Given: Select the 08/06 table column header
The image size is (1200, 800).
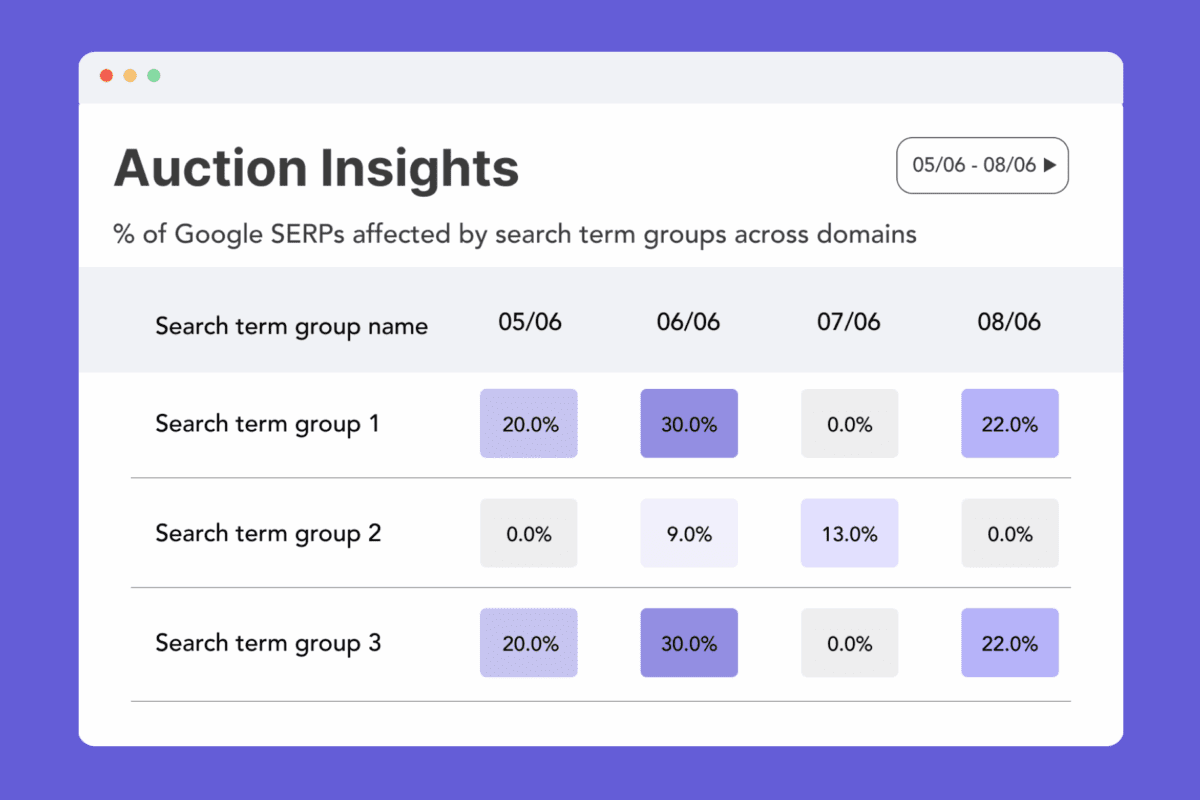Looking at the screenshot, I should tap(1009, 322).
